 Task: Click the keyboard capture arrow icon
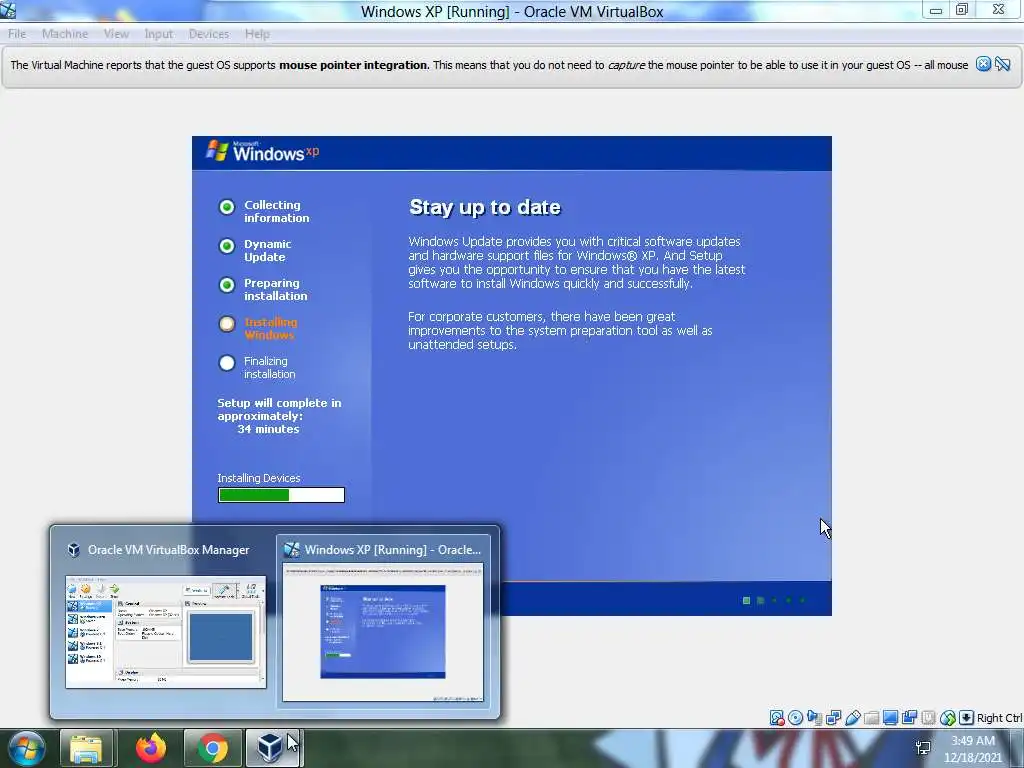pos(967,718)
